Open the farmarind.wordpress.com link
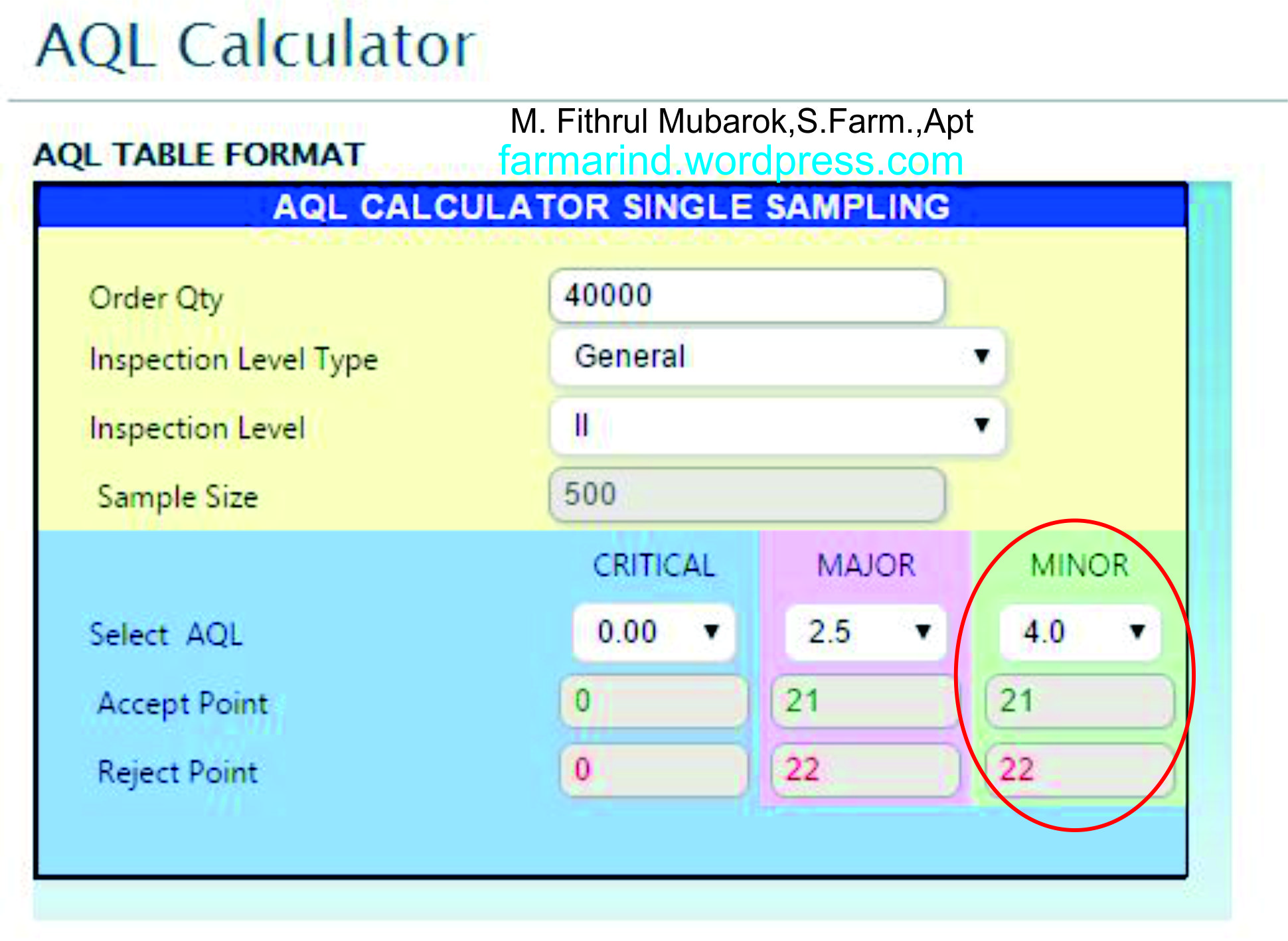The image size is (1288, 941). (x=730, y=161)
